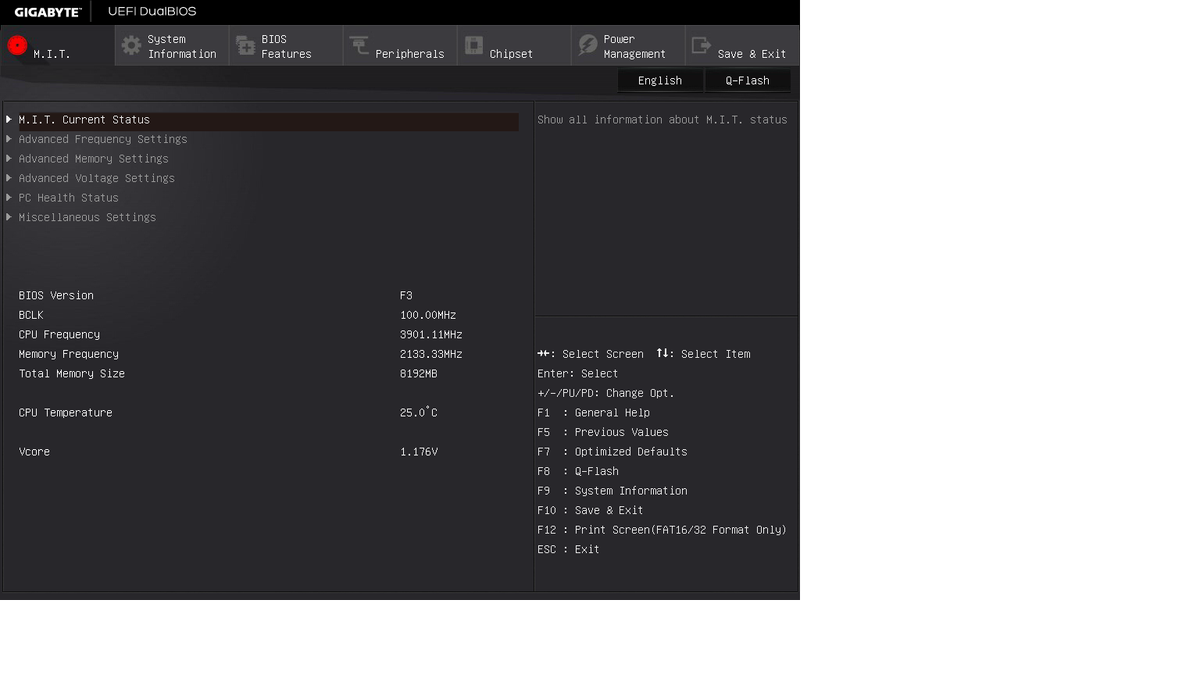Click the 2133.33MHz value
This screenshot has height=675, width=1200.
point(431,354)
